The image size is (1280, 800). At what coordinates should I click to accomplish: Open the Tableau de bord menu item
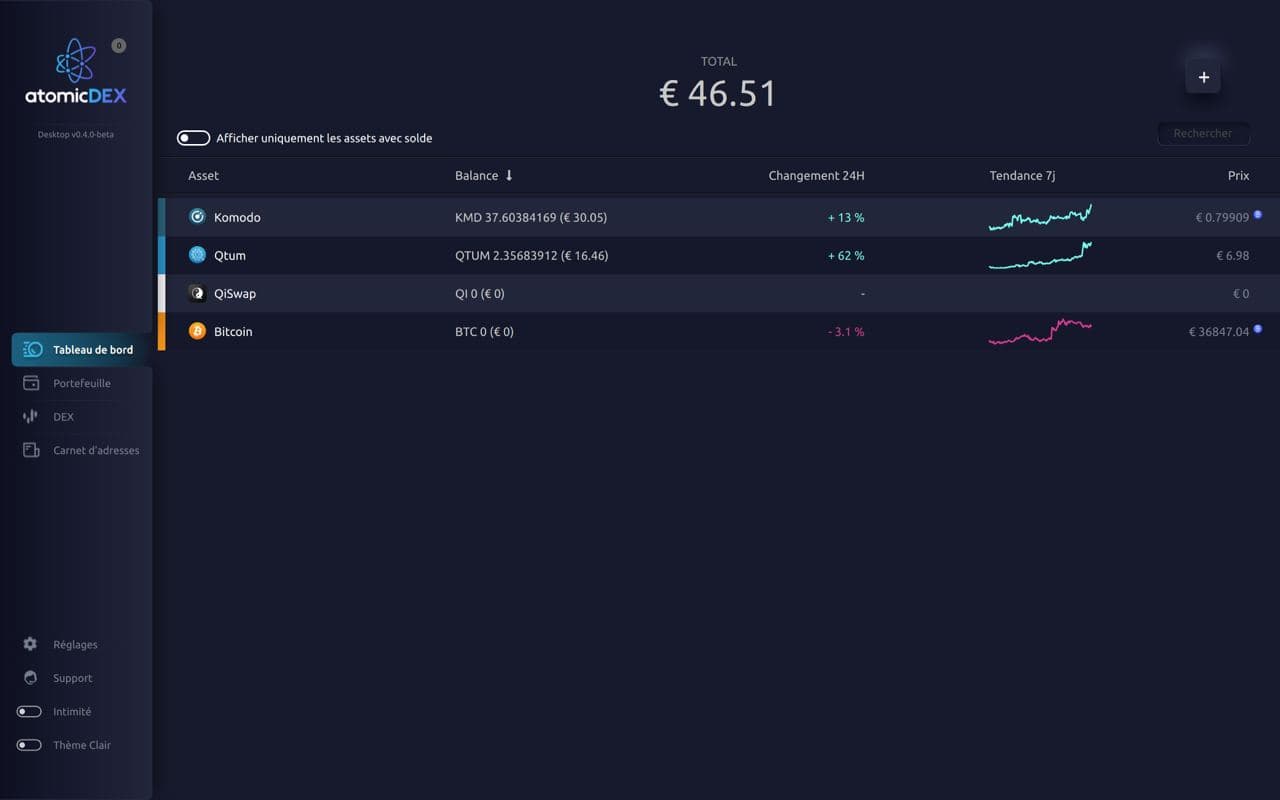82,350
